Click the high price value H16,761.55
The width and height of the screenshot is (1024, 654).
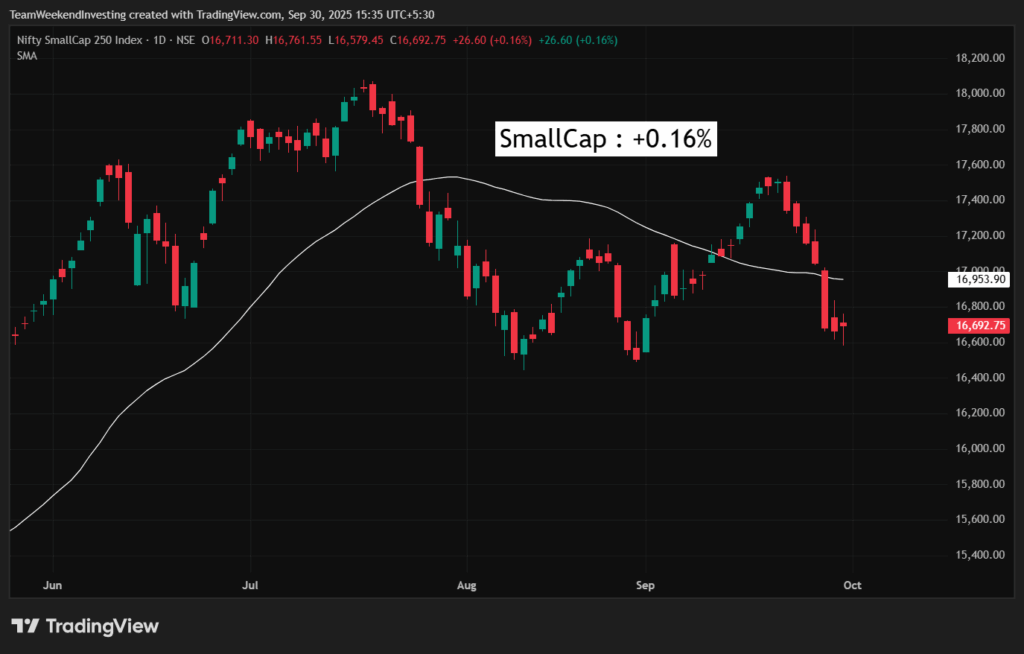point(299,40)
